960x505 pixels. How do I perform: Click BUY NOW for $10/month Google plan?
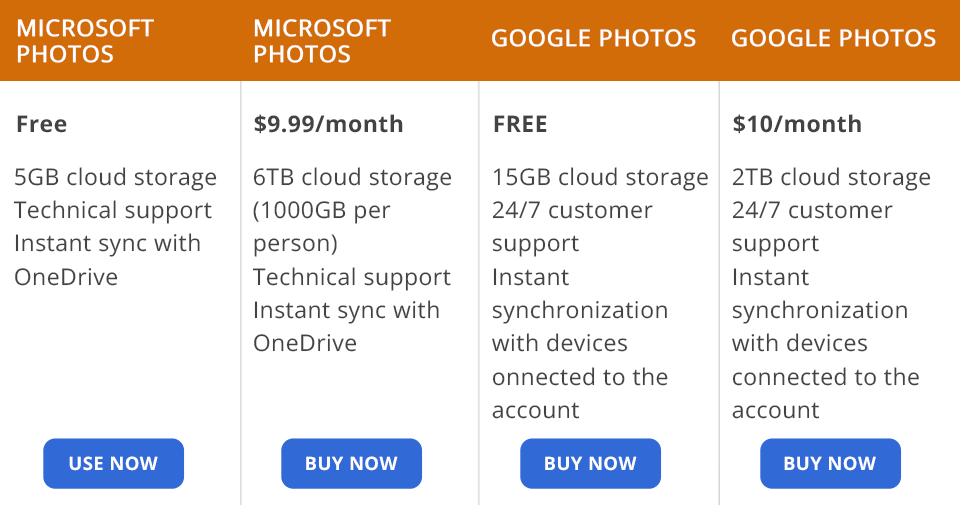[x=830, y=463]
